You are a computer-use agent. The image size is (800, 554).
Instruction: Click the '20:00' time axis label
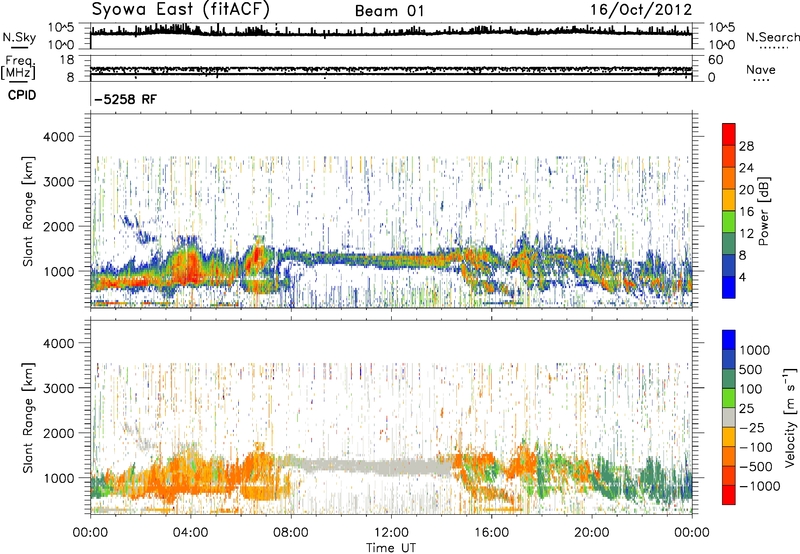[x=592, y=533]
